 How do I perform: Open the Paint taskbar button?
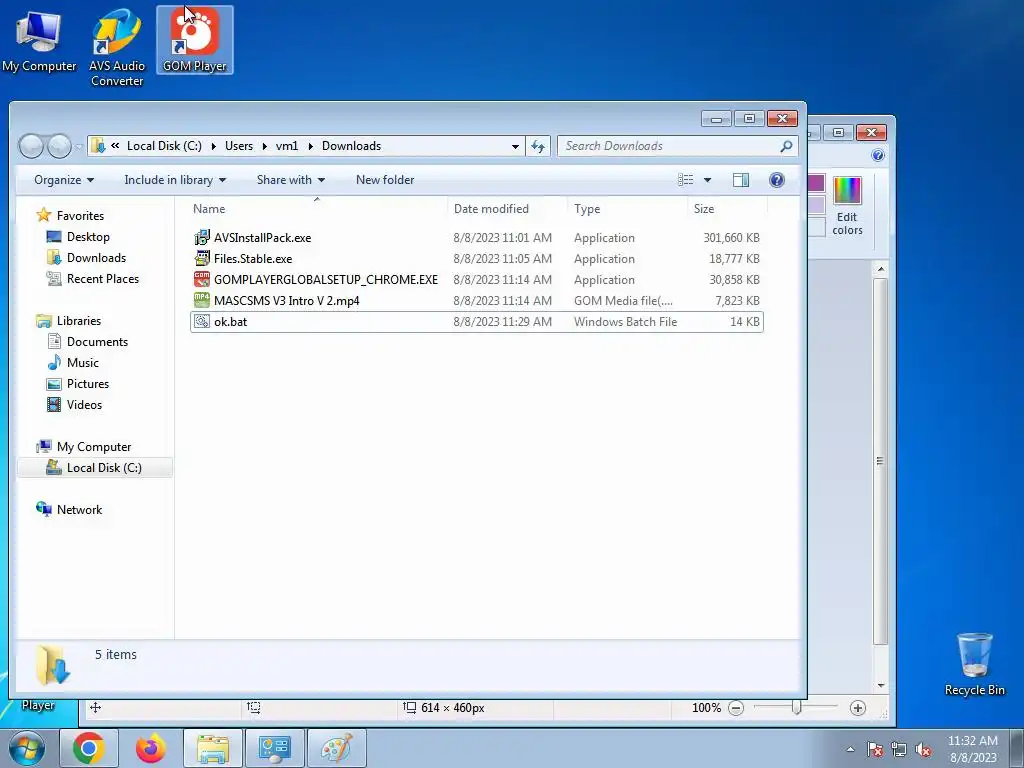click(337, 748)
